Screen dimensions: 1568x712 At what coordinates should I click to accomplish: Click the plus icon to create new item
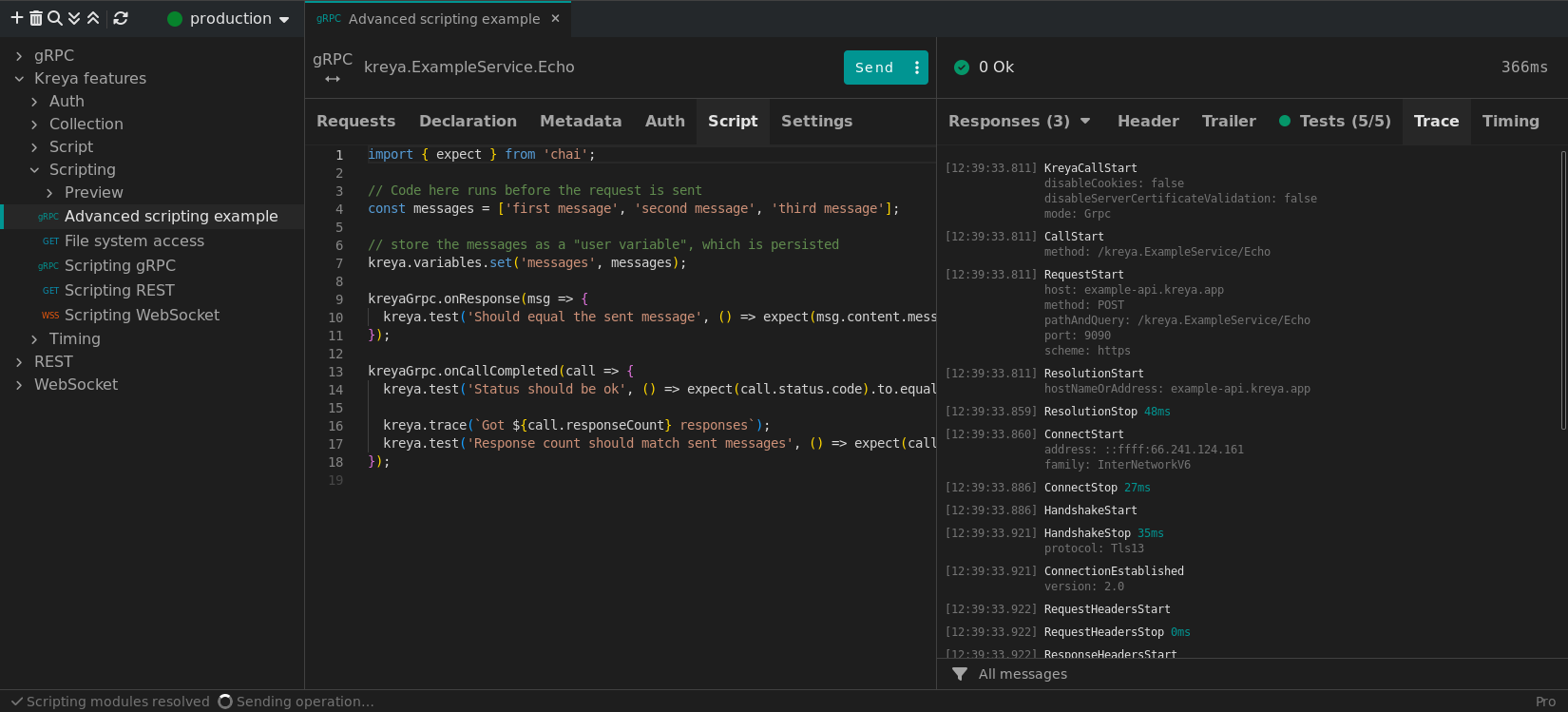pyautogui.click(x=16, y=18)
